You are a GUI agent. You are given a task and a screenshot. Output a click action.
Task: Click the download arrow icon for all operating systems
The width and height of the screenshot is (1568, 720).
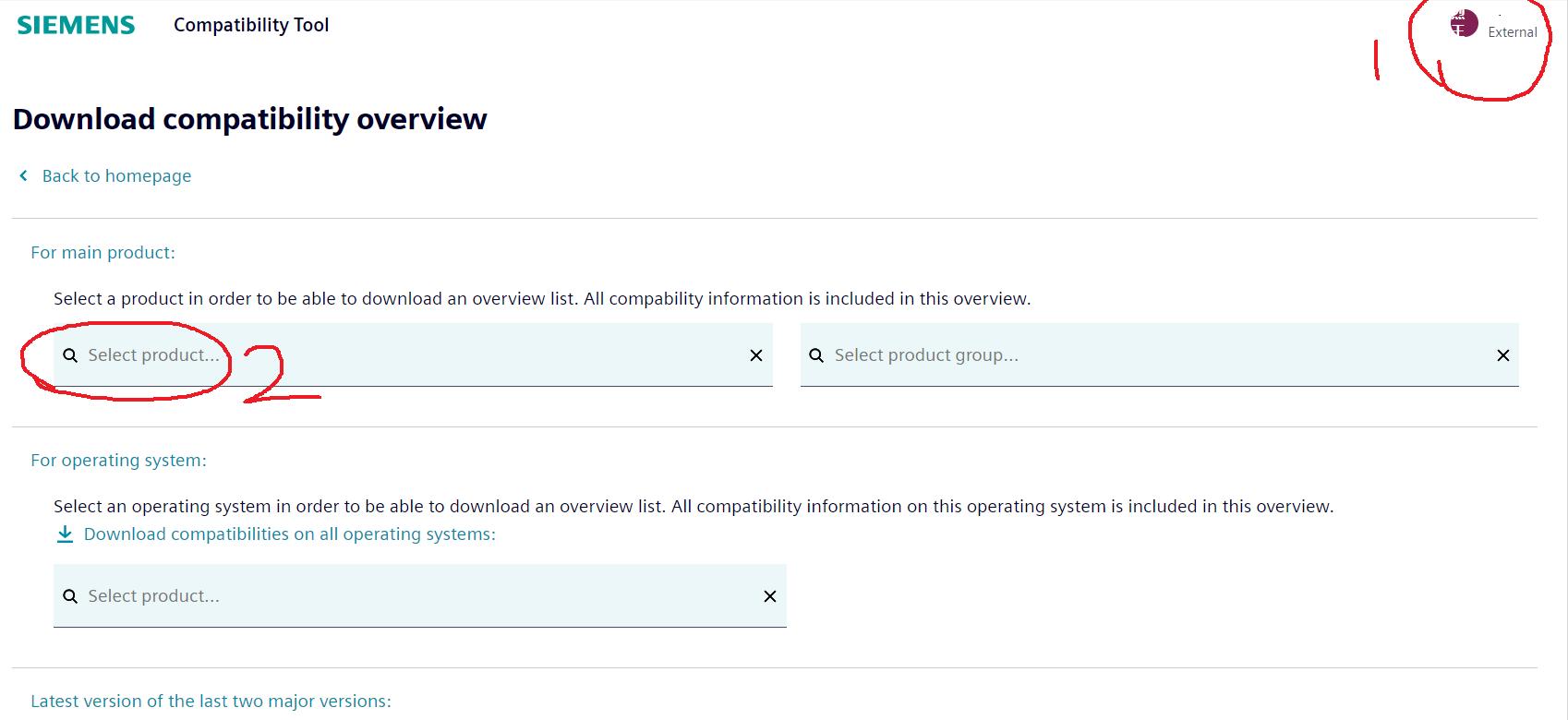pos(65,534)
